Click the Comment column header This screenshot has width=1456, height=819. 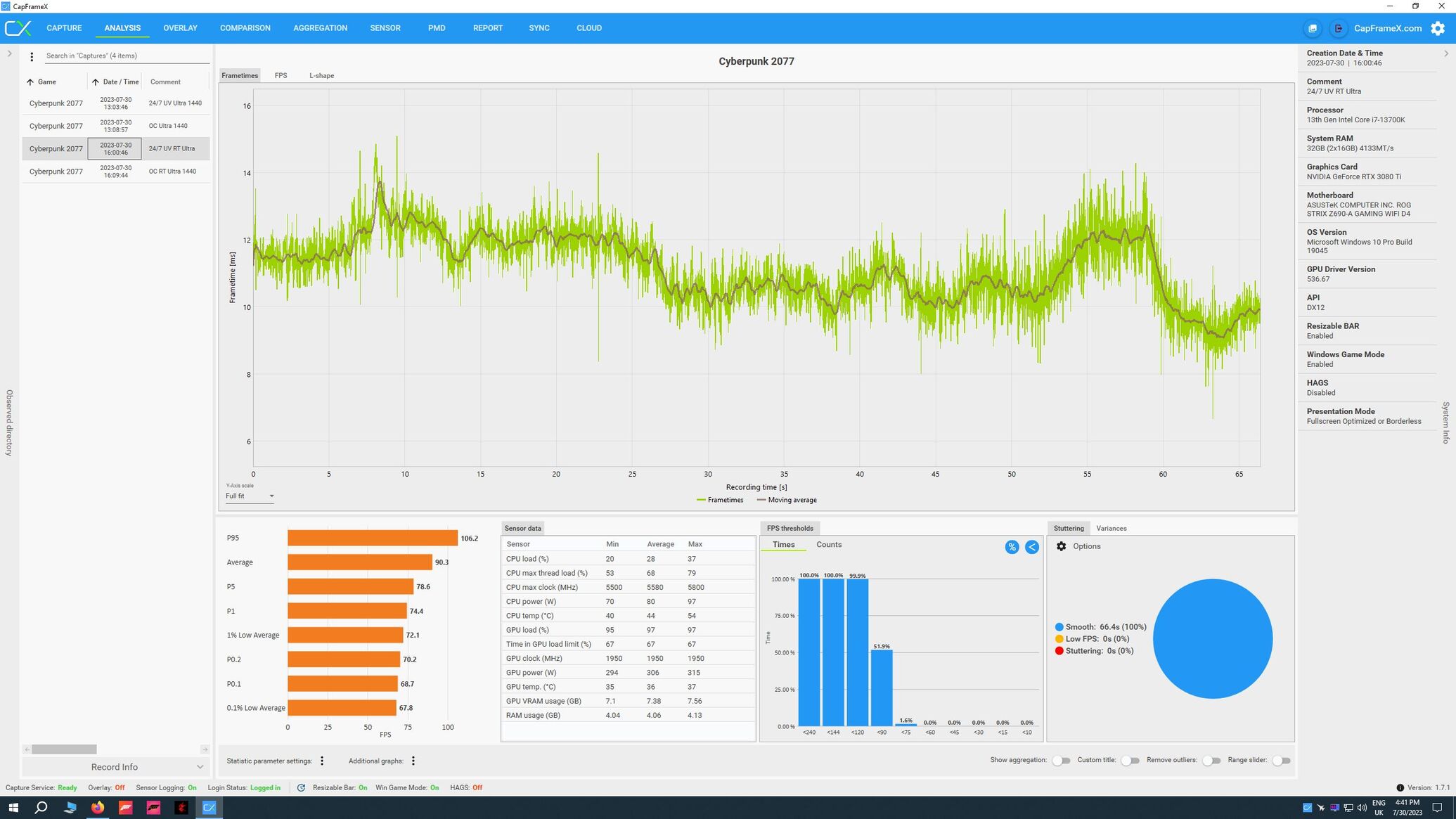point(165,82)
